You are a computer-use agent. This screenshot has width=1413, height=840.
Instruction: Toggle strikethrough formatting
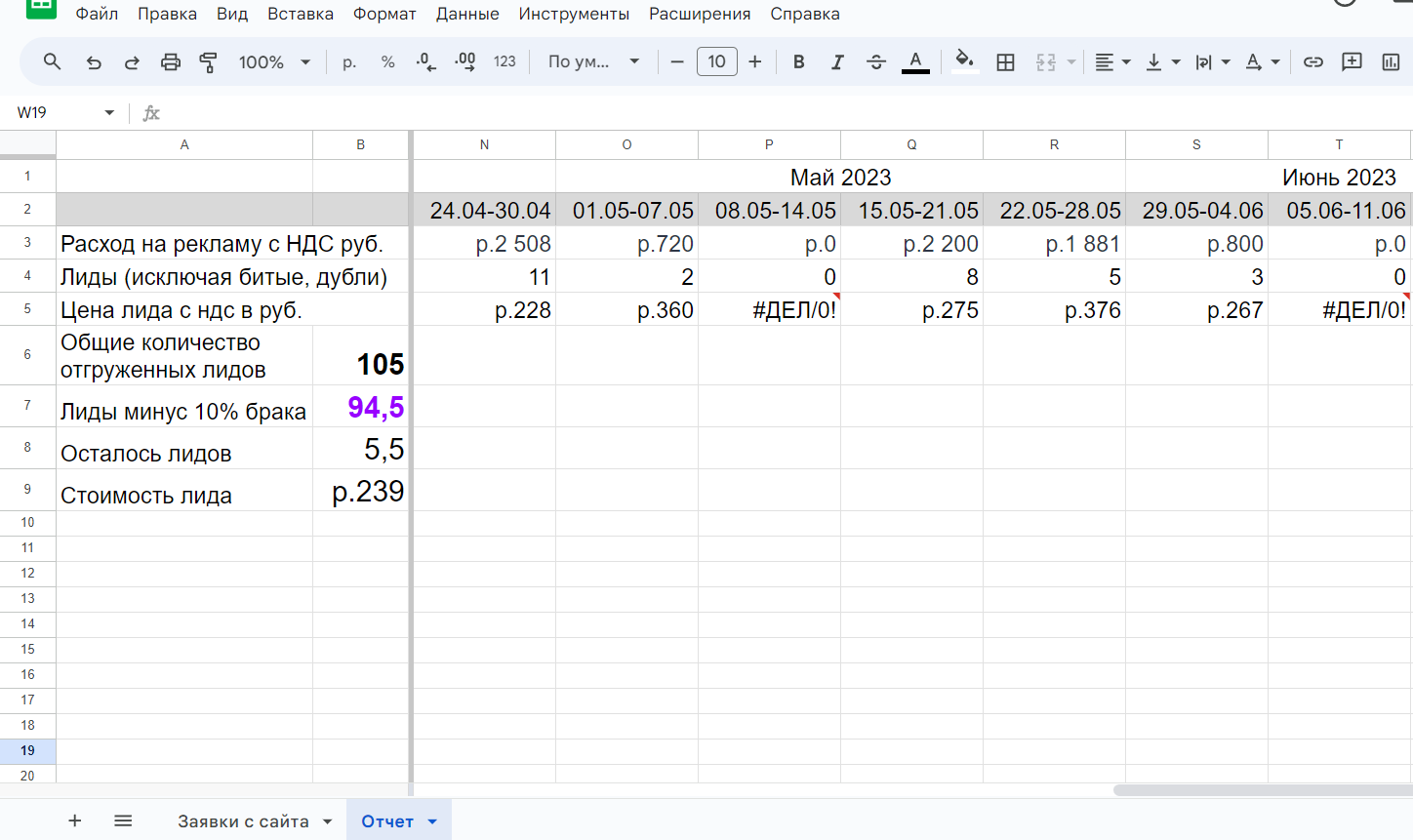(x=876, y=61)
